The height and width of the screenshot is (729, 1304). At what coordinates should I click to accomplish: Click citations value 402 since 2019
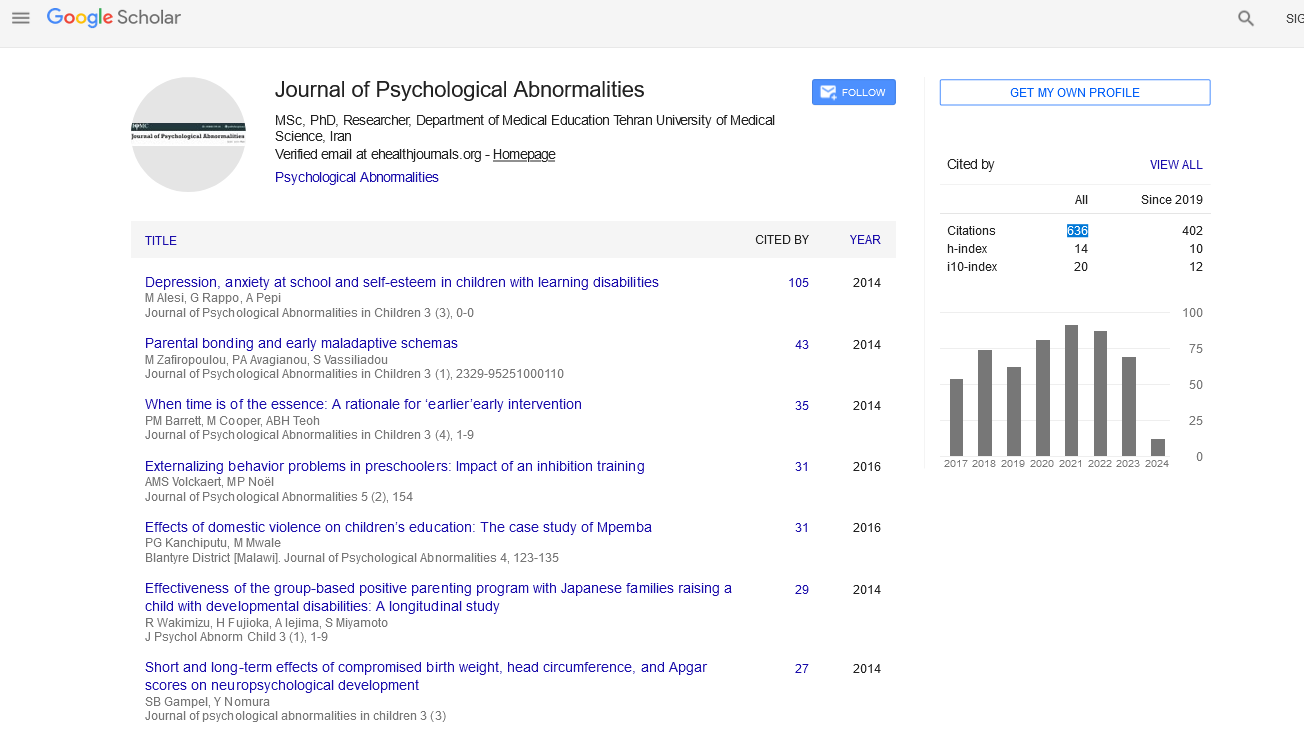1192,231
